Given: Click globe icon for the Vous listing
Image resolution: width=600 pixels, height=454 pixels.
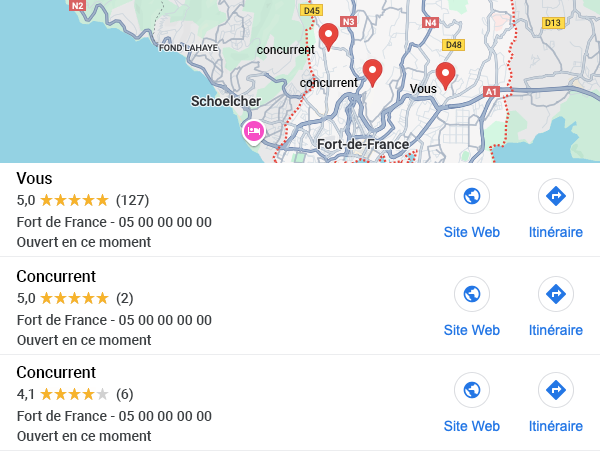Looking at the screenshot, I should [x=472, y=196].
